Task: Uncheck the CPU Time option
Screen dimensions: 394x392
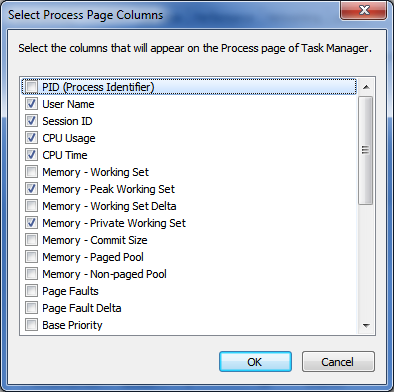Action: pyautogui.click(x=31, y=155)
